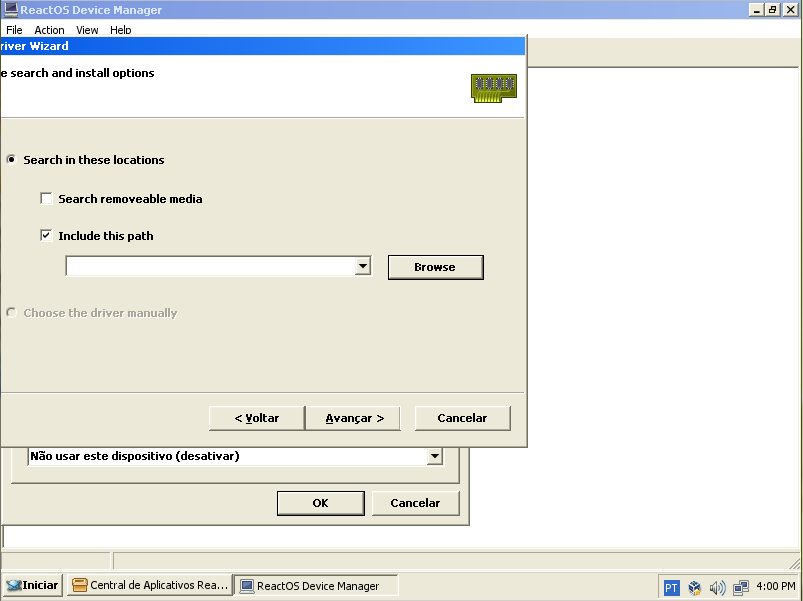Open the device usage dropdown arrow
This screenshot has width=803, height=601.
pos(434,456)
